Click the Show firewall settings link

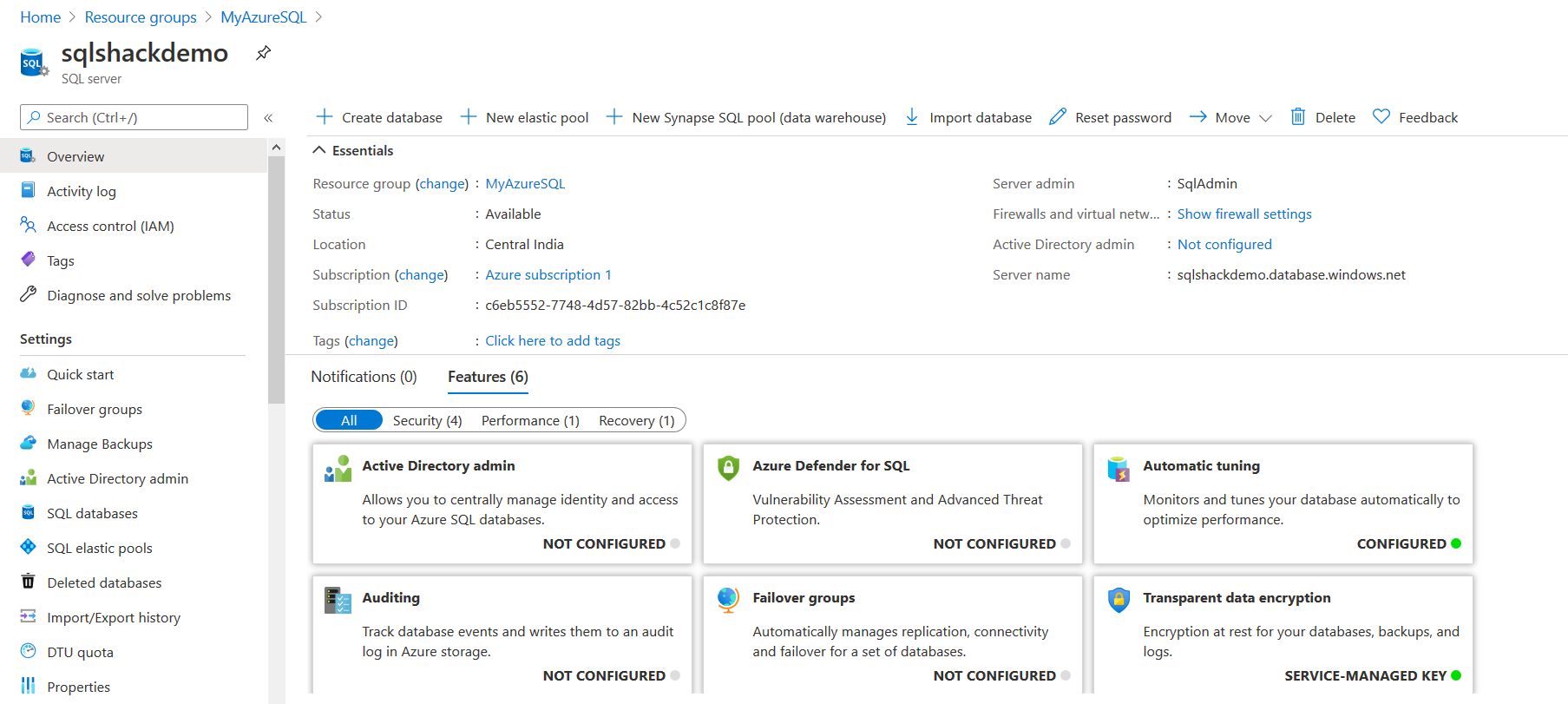[1243, 214]
